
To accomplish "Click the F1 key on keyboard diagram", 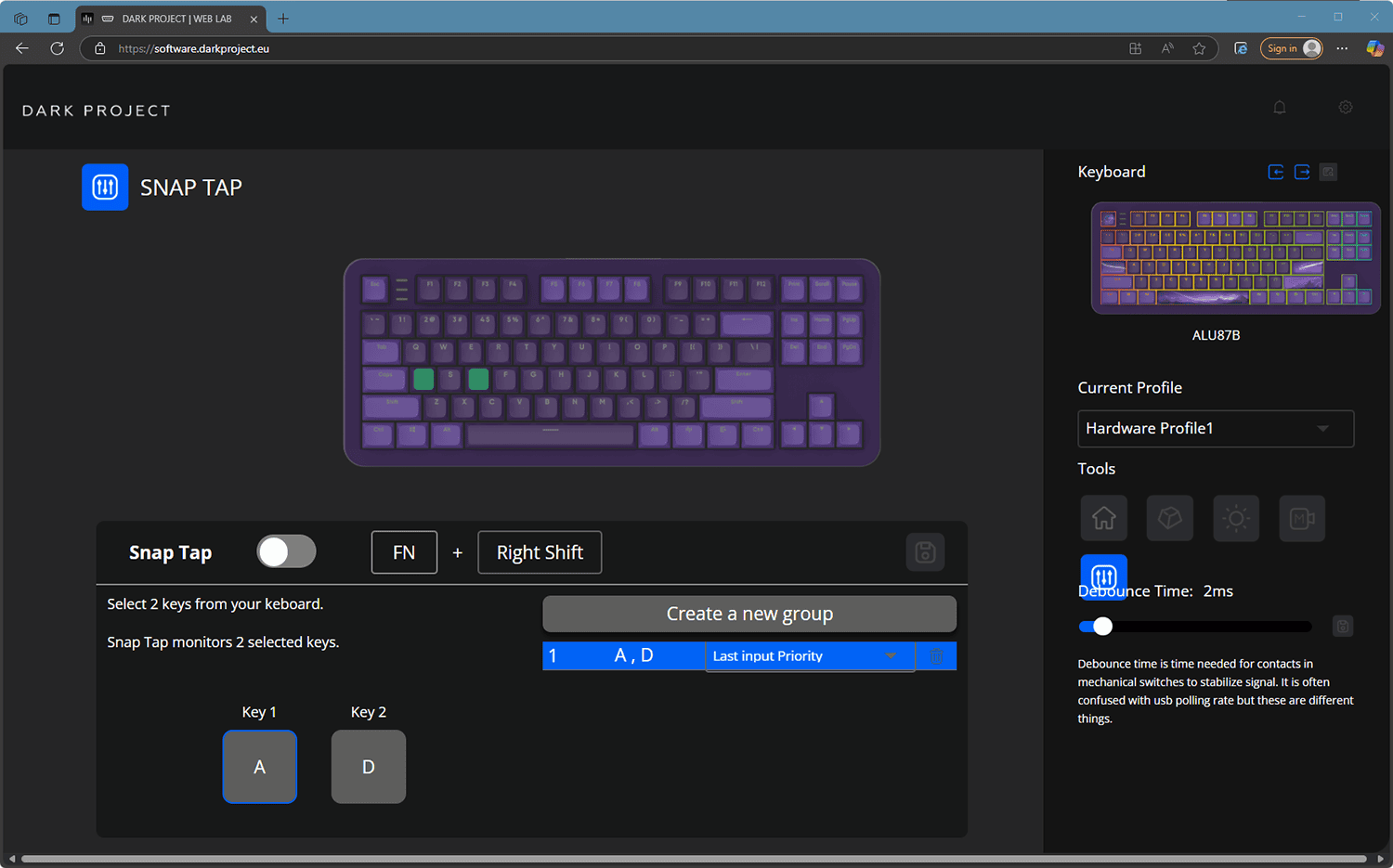I will [x=429, y=287].
